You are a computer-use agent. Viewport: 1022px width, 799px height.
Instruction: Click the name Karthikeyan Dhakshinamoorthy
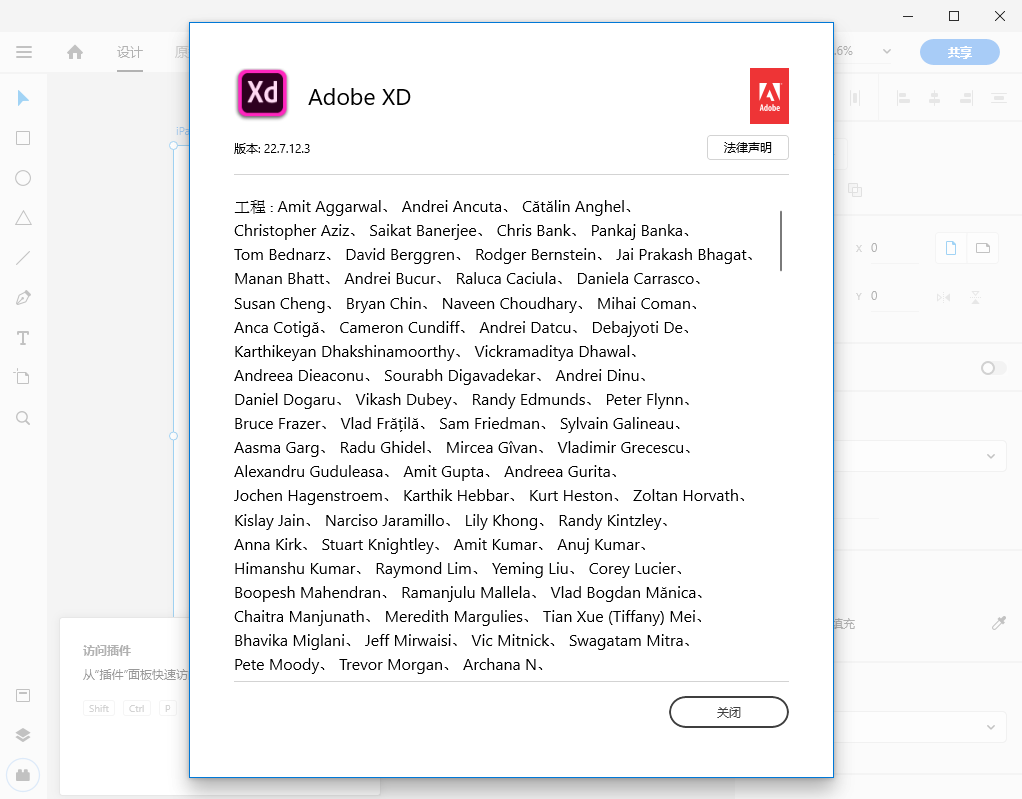click(x=345, y=352)
